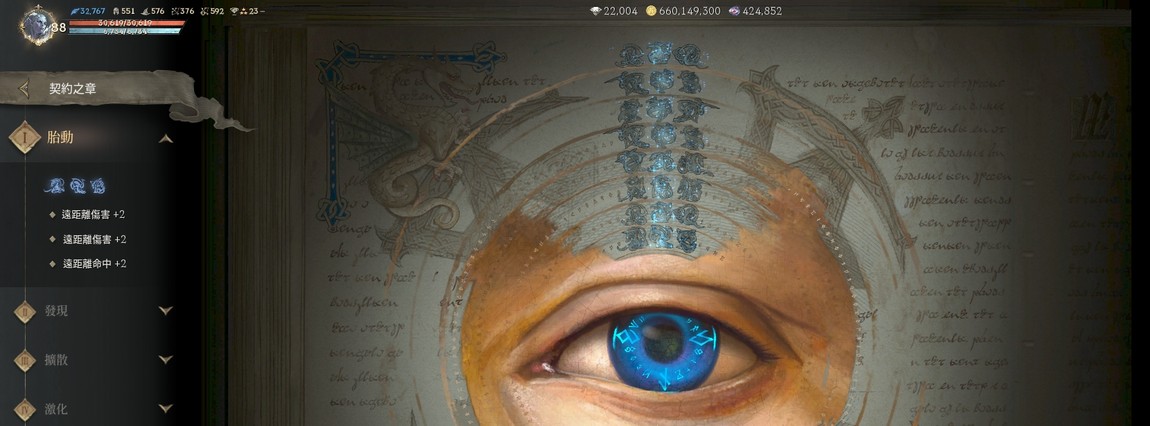
Task: Click the 遠距離命中 +2 bonus line
Action: 93,263
